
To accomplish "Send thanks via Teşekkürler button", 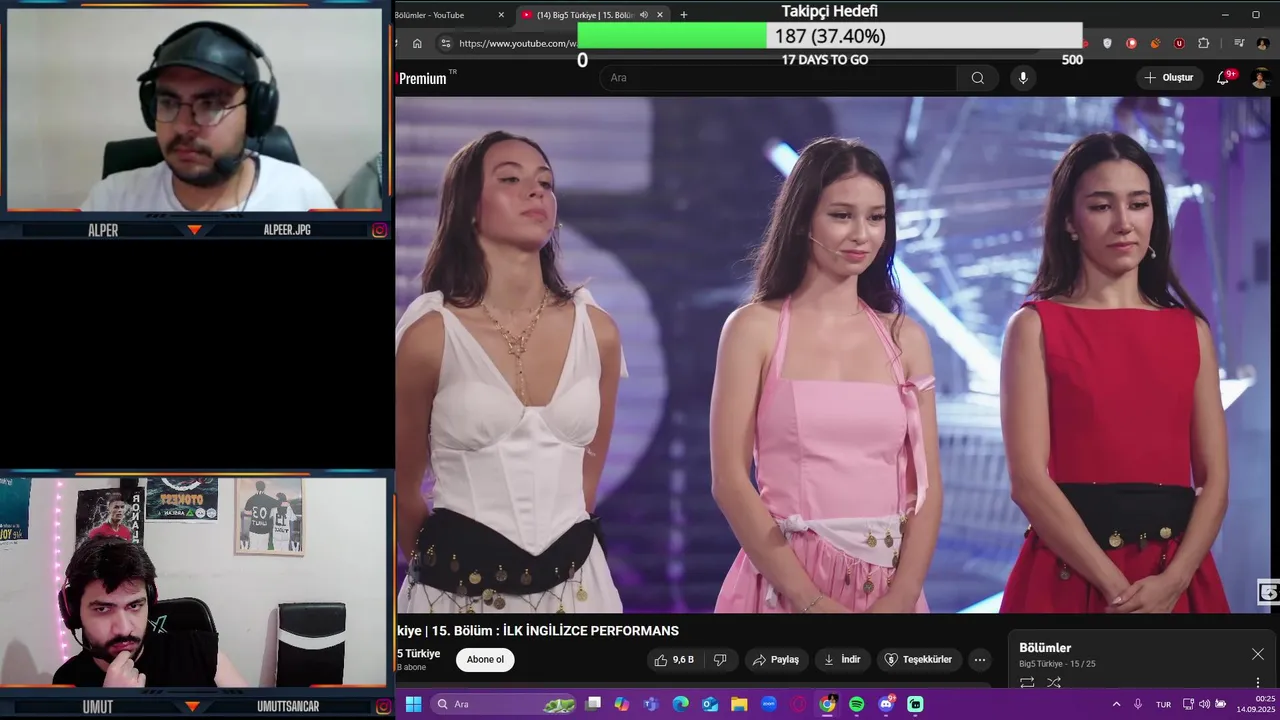I will (918, 660).
